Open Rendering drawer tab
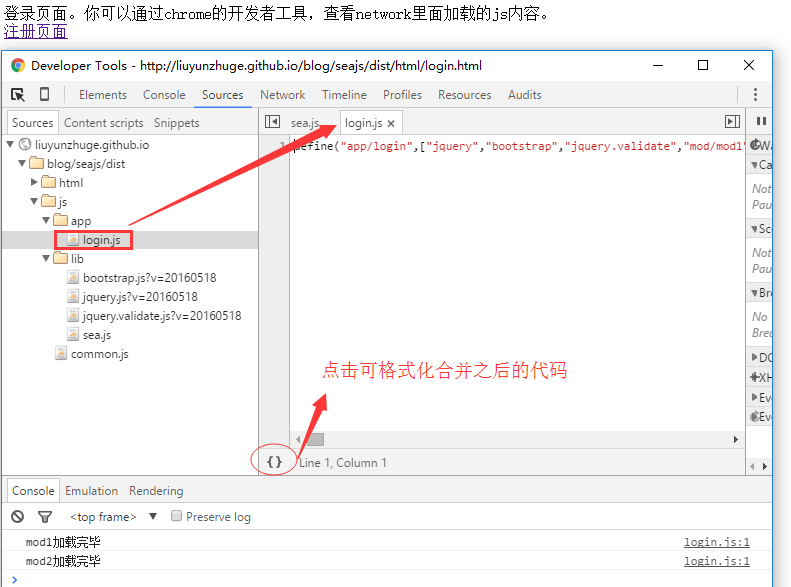The width and height of the screenshot is (791, 587). pos(156,491)
